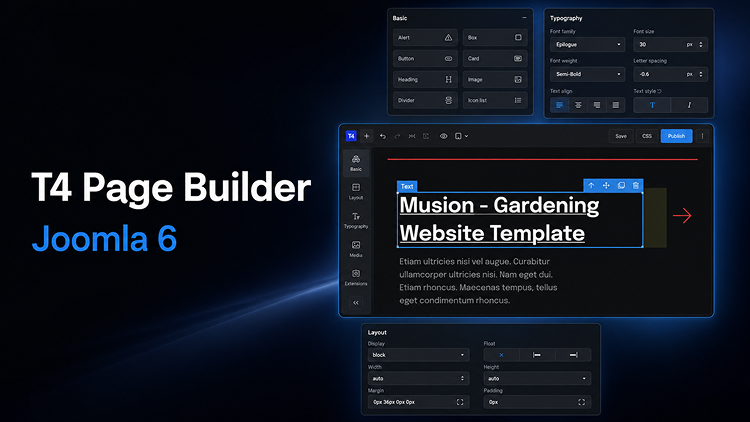The image size is (750, 422).
Task: Click the move handle icon on Text block
Action: (606, 186)
